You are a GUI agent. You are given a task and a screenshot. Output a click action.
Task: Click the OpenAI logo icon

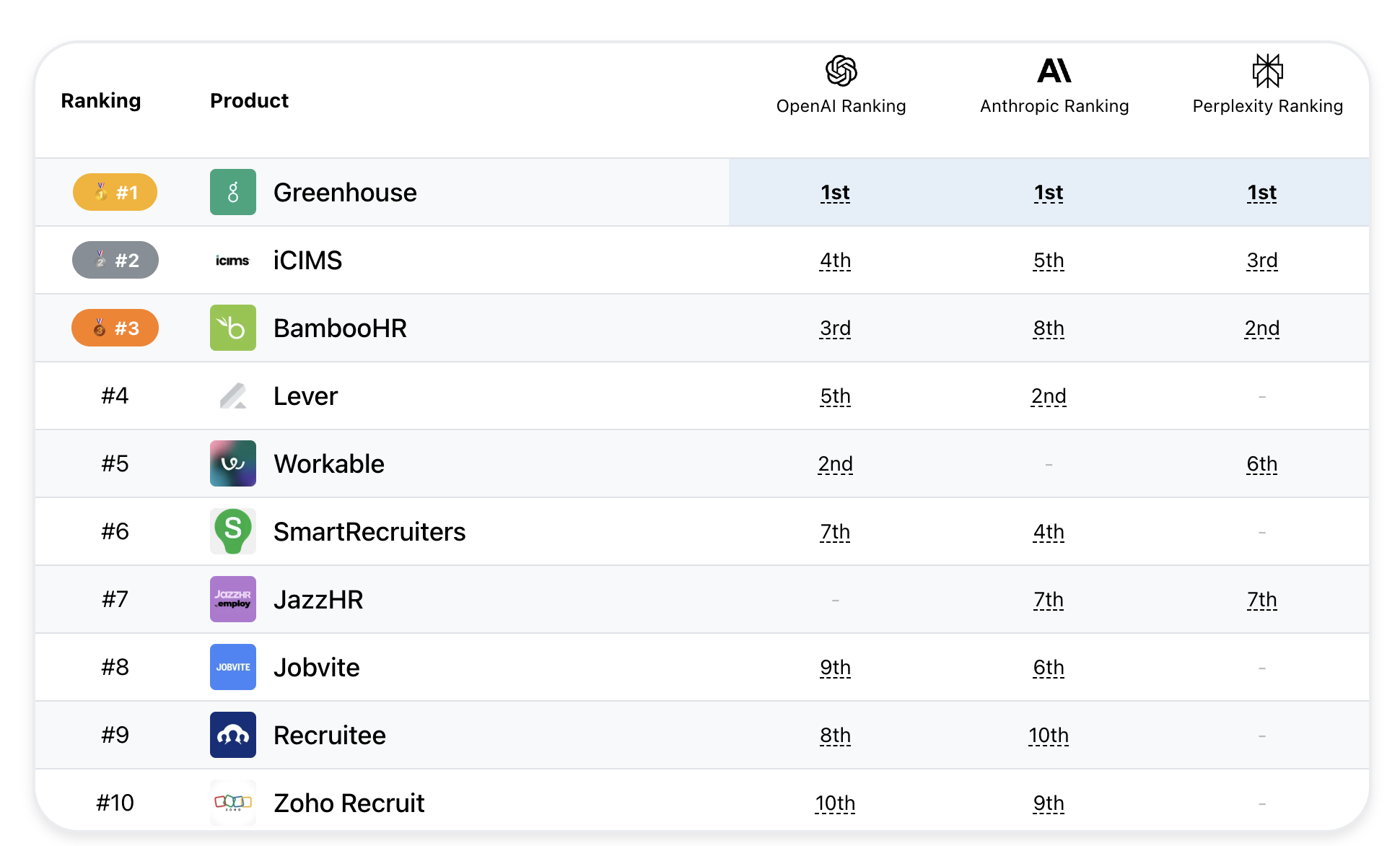tap(841, 71)
